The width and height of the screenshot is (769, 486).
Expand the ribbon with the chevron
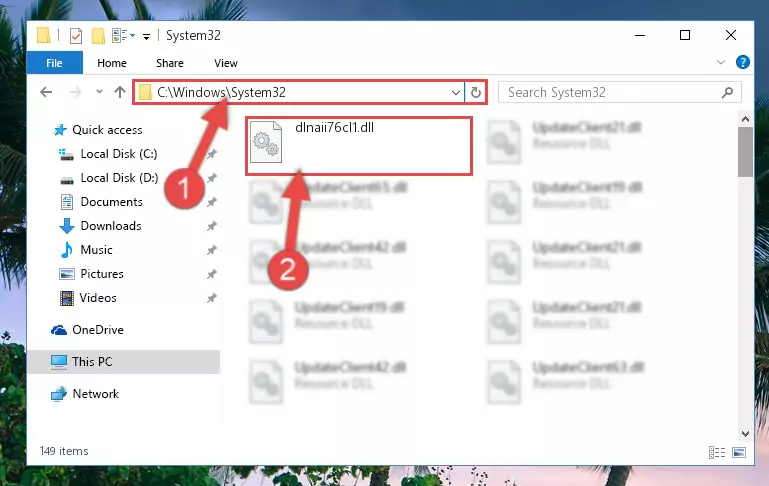pos(720,62)
